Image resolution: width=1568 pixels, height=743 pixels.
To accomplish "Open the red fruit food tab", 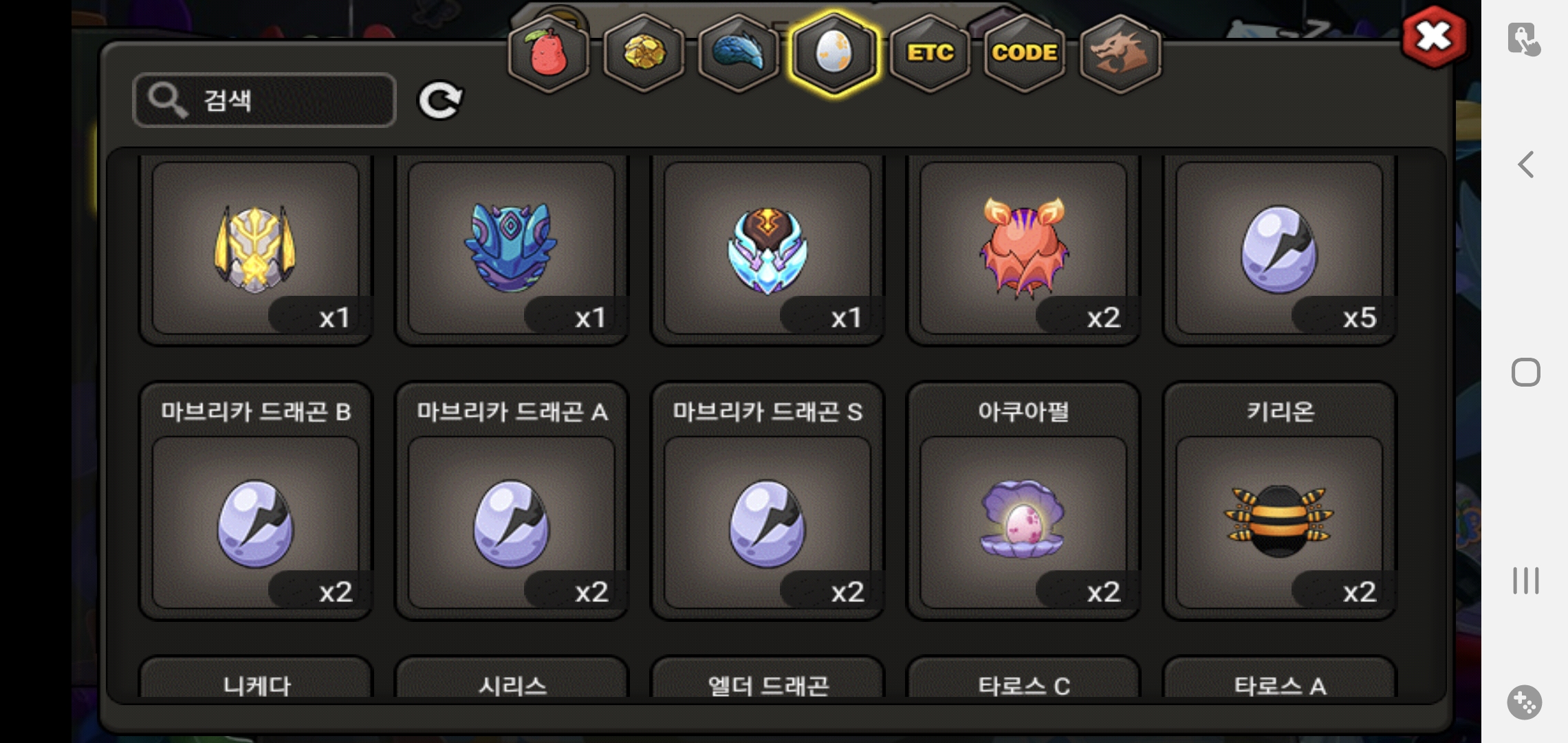I will pyautogui.click(x=548, y=54).
